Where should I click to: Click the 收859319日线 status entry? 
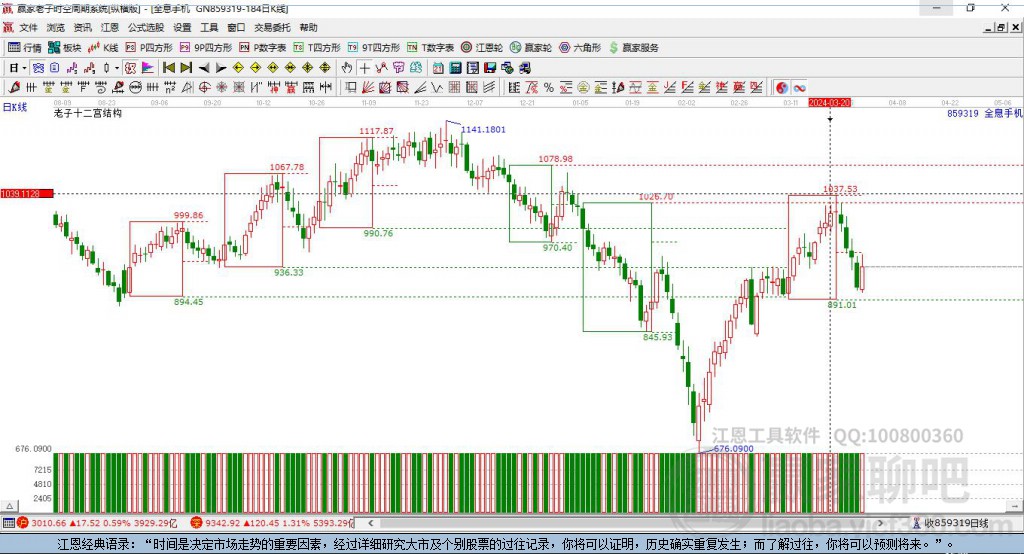[x=951, y=523]
